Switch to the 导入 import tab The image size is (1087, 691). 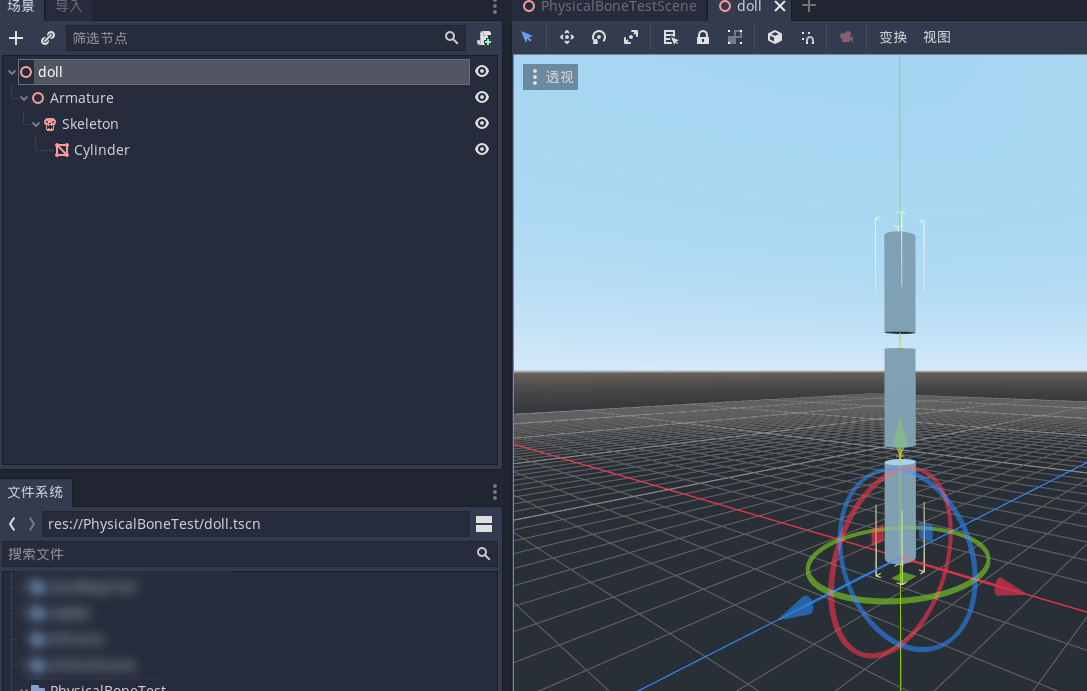pos(69,7)
